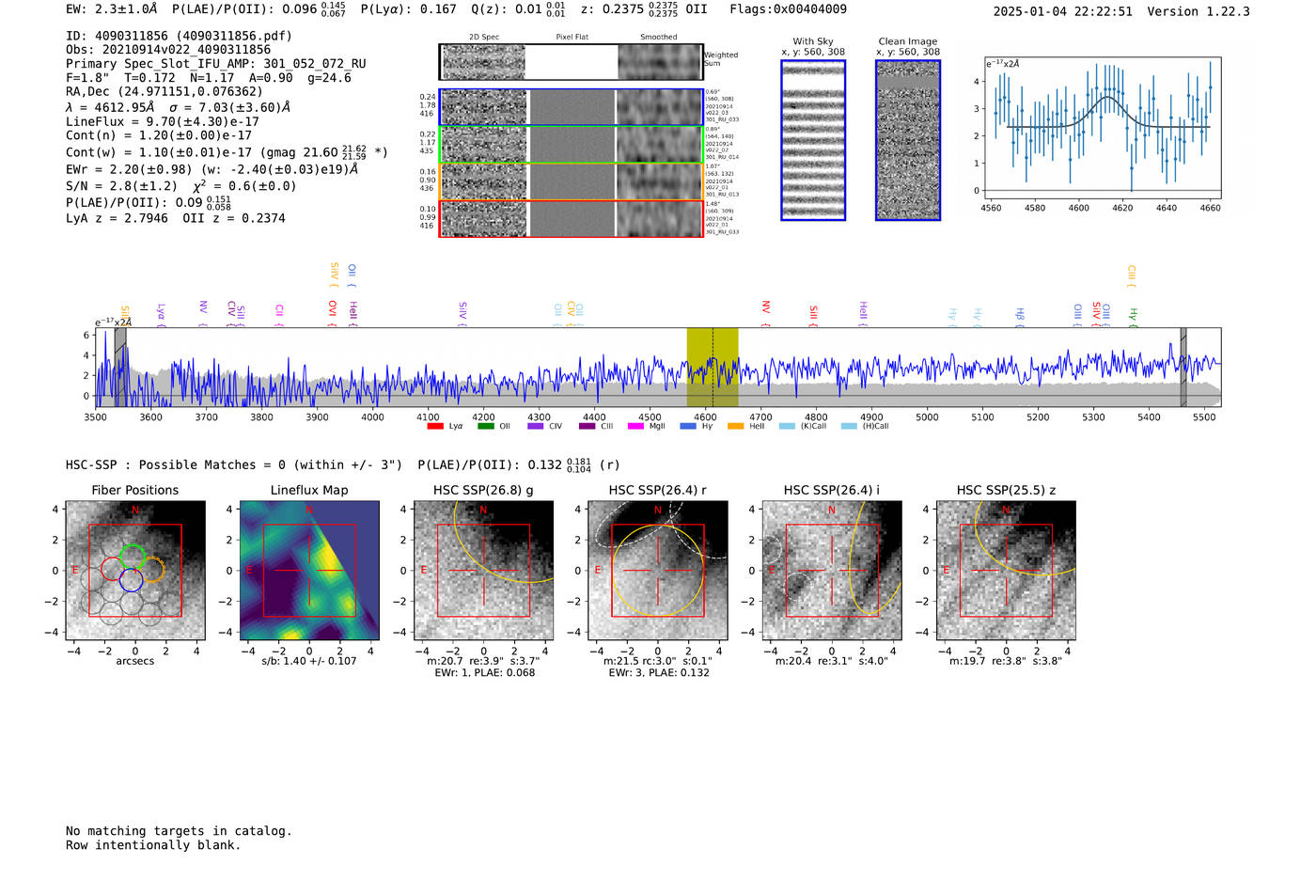
Task: Click the RA,Dec coordinates text
Action: (164, 91)
